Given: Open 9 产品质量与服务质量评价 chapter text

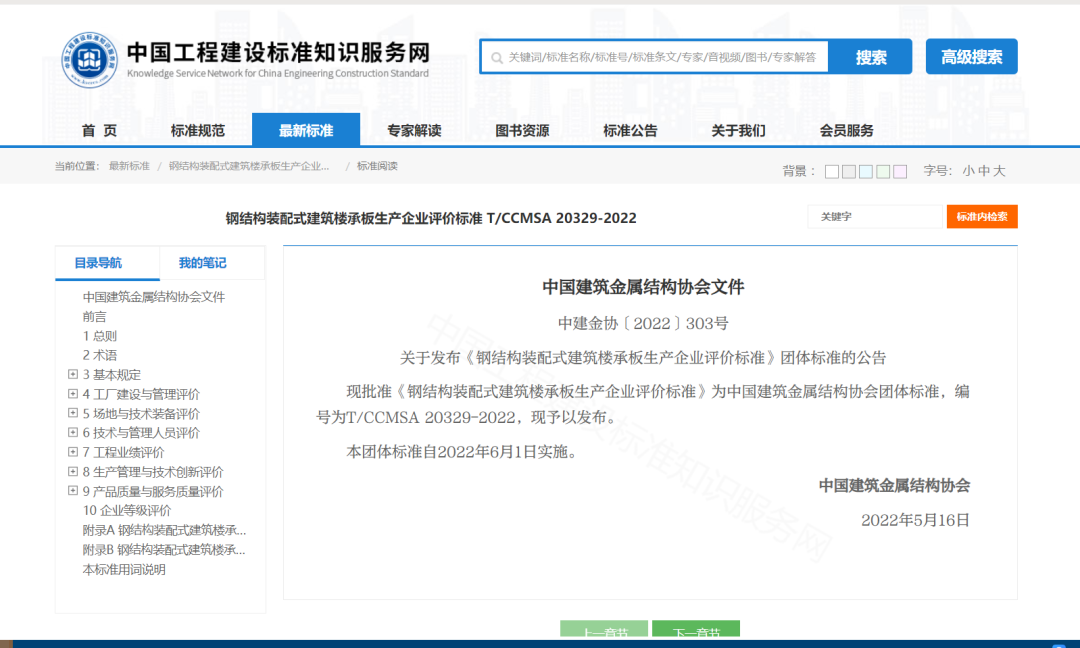Looking at the screenshot, I should point(153,492).
